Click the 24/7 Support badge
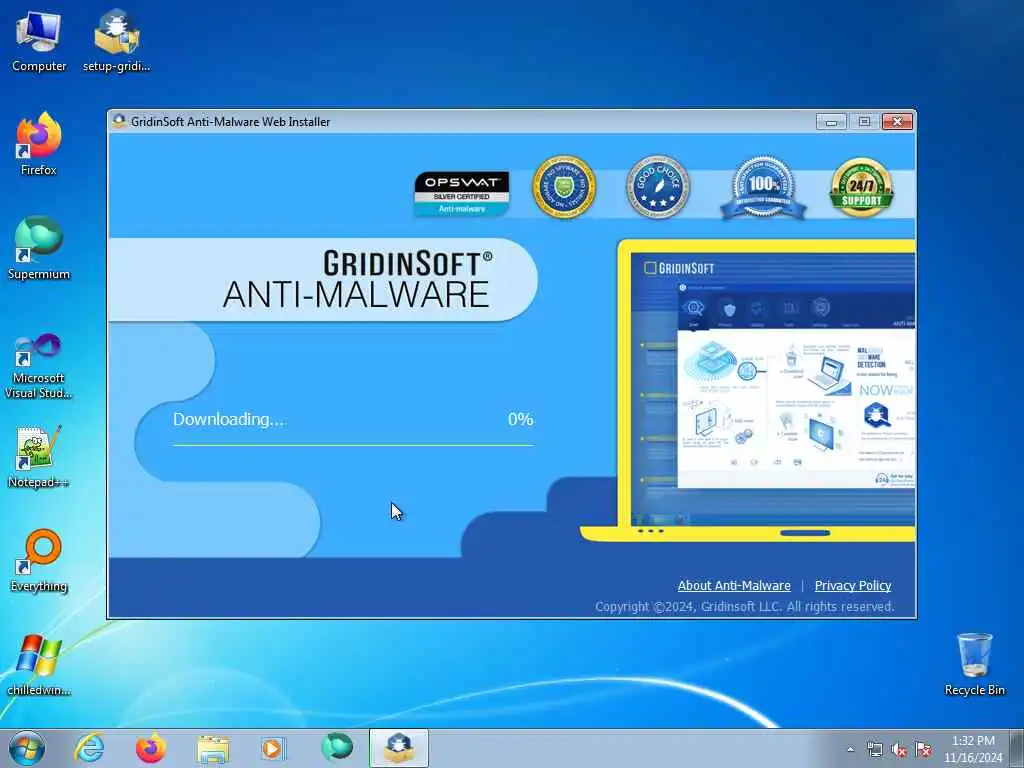This screenshot has width=1024, height=768. [x=861, y=188]
